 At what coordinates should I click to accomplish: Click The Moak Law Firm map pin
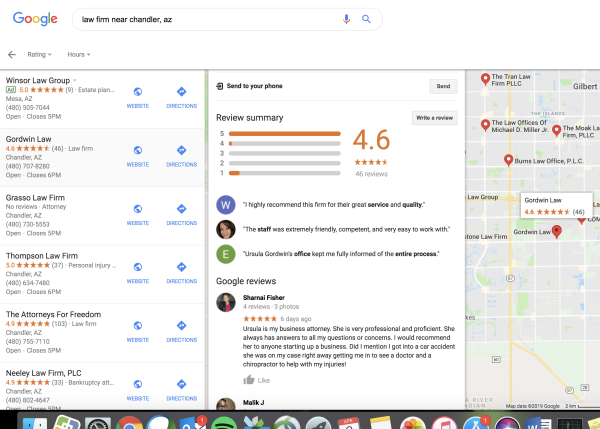click(557, 131)
